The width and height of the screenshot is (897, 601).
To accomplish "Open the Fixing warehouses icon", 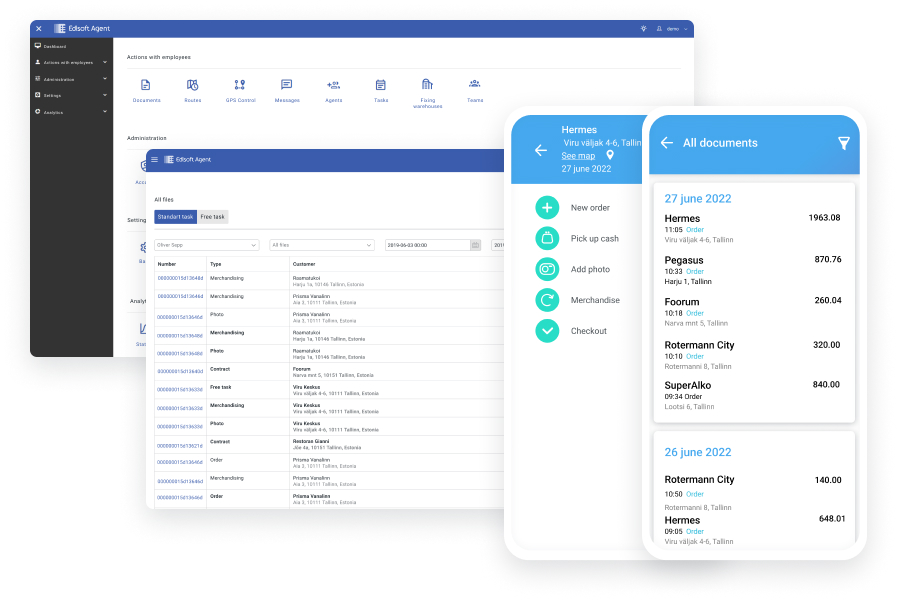I will 427,85.
